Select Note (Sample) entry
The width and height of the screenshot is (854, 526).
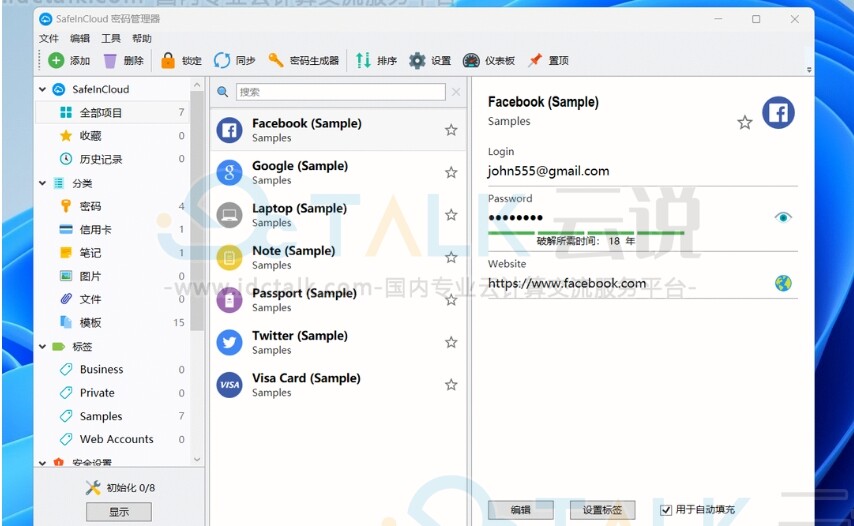(338, 258)
